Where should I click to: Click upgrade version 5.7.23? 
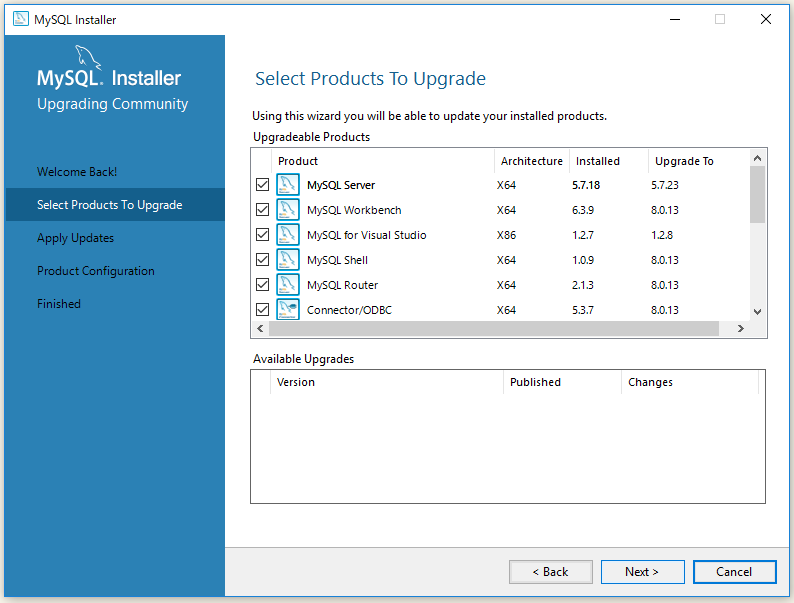[x=665, y=185]
